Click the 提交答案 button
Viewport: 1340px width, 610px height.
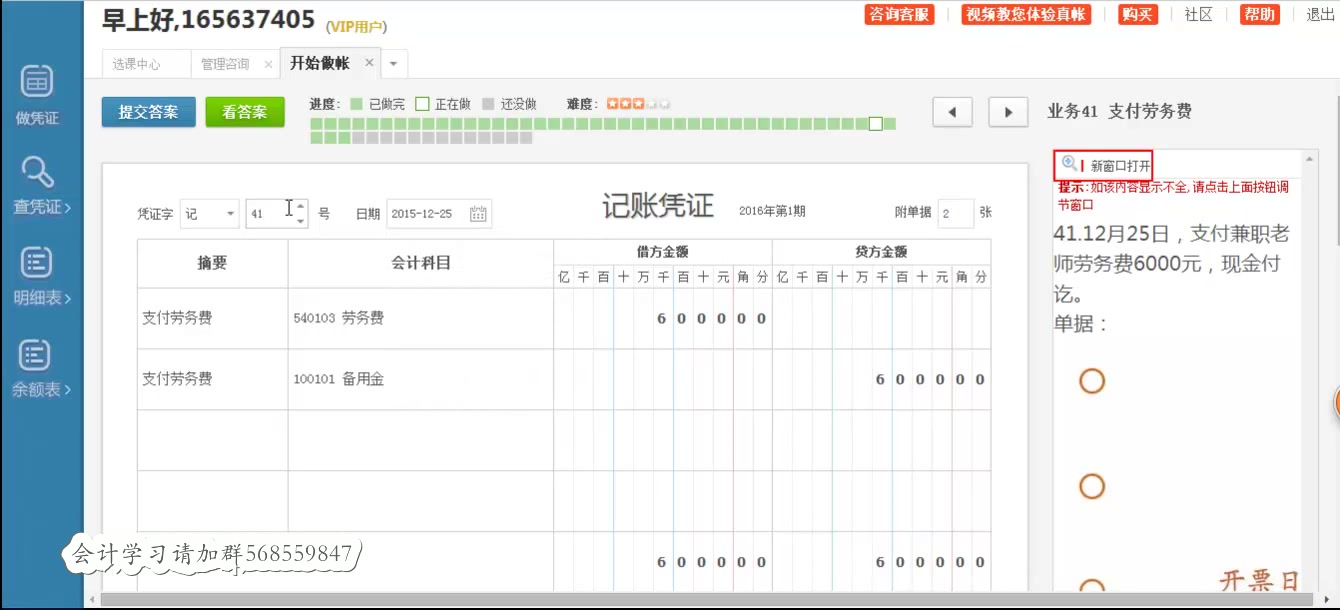148,111
